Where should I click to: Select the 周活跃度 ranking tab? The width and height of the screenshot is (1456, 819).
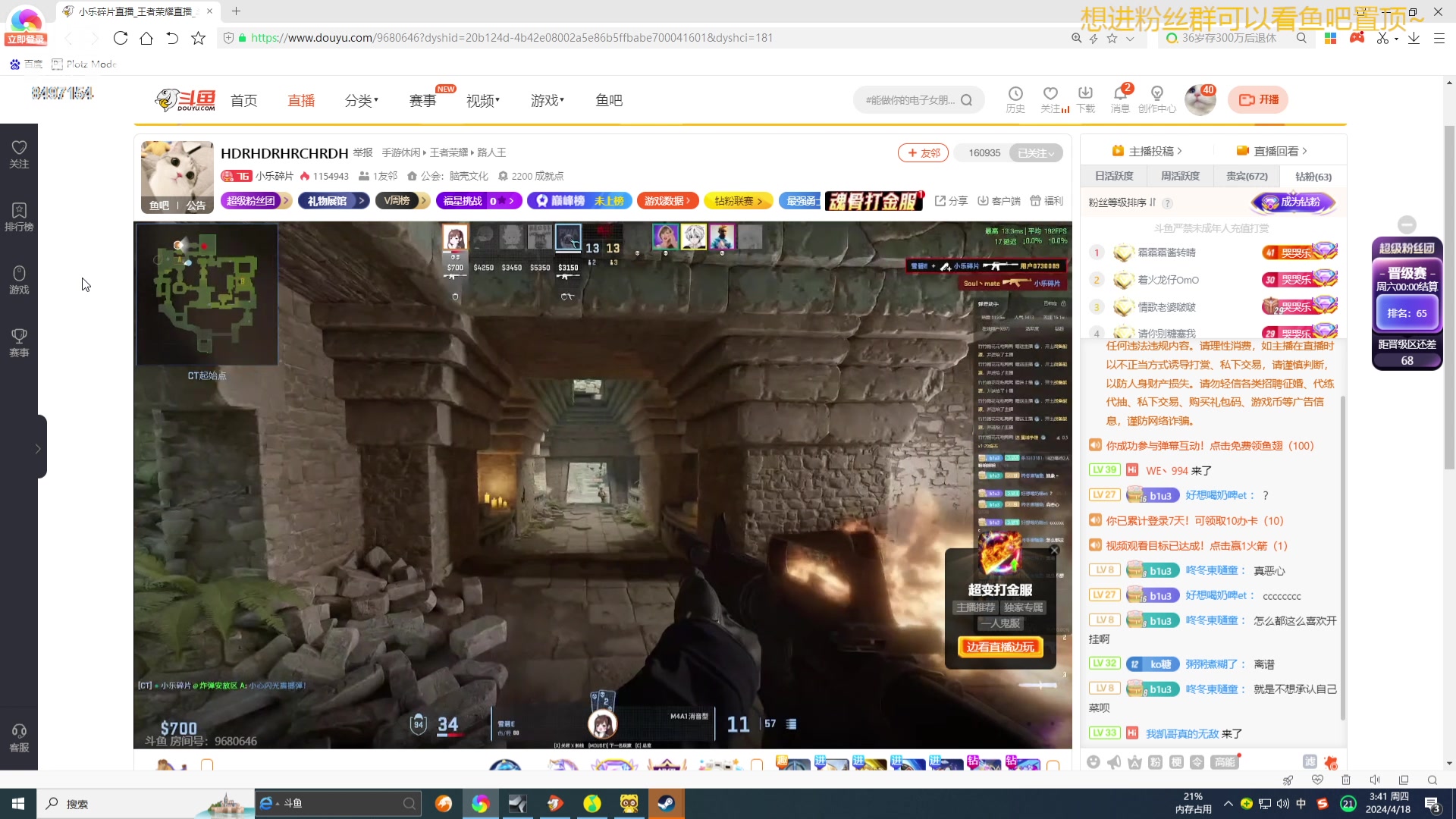click(1180, 176)
